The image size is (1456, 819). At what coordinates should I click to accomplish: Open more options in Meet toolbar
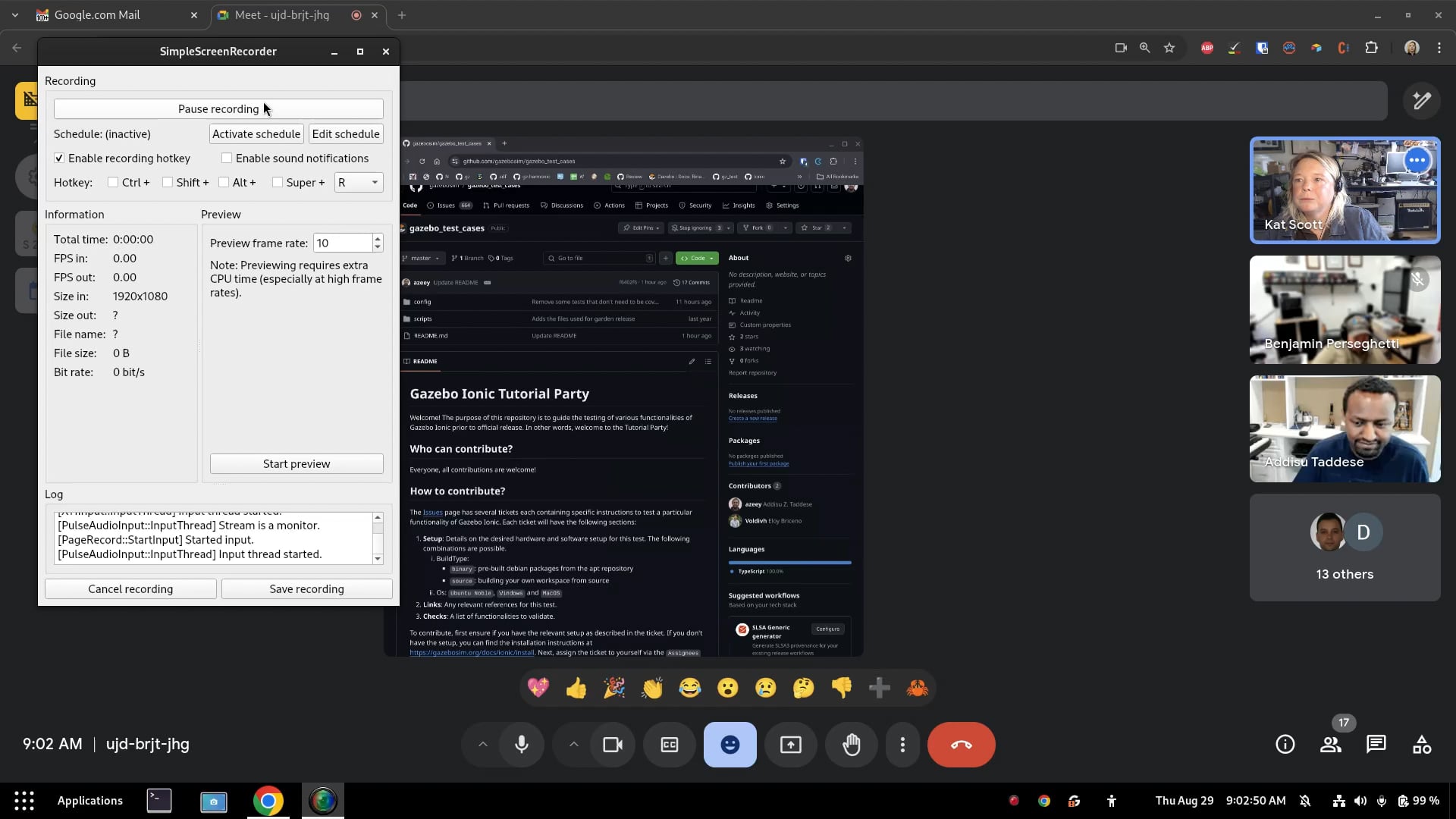tap(902, 745)
